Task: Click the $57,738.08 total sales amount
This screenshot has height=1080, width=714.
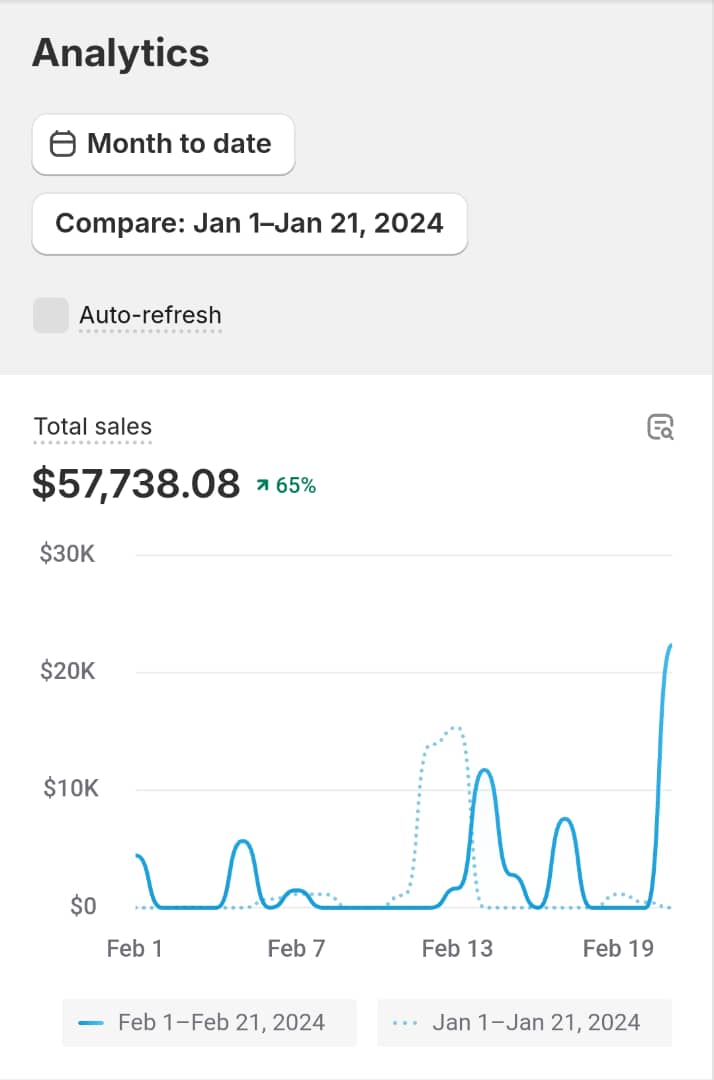Action: point(136,484)
